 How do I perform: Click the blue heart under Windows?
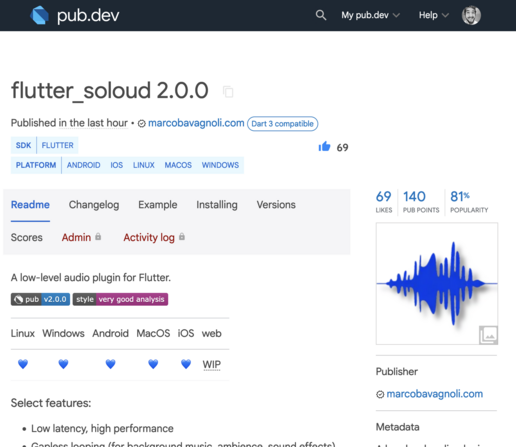tap(63, 364)
